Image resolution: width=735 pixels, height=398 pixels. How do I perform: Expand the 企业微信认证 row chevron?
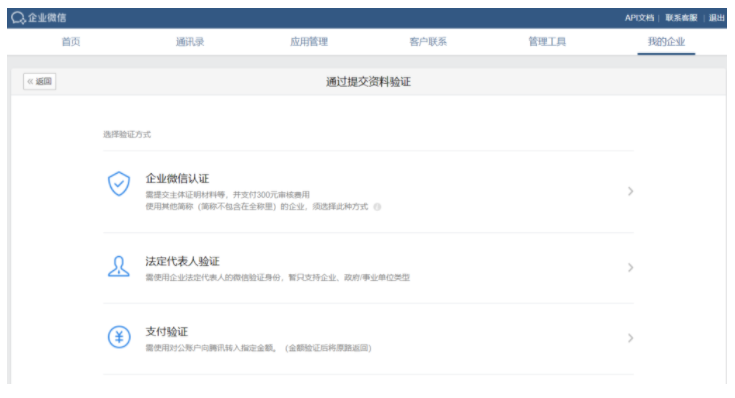(x=630, y=191)
